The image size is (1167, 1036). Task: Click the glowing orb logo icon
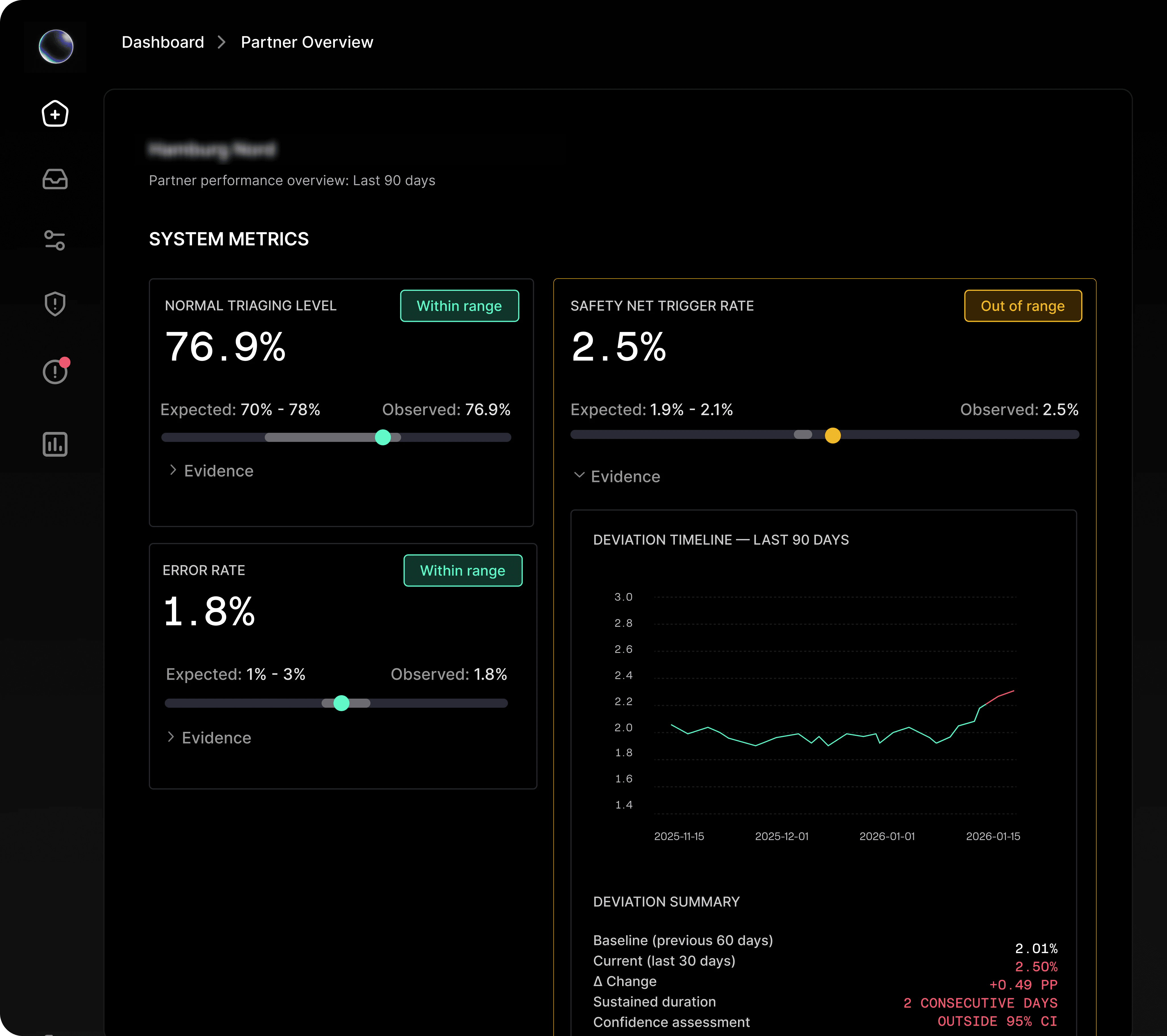pyautogui.click(x=56, y=46)
